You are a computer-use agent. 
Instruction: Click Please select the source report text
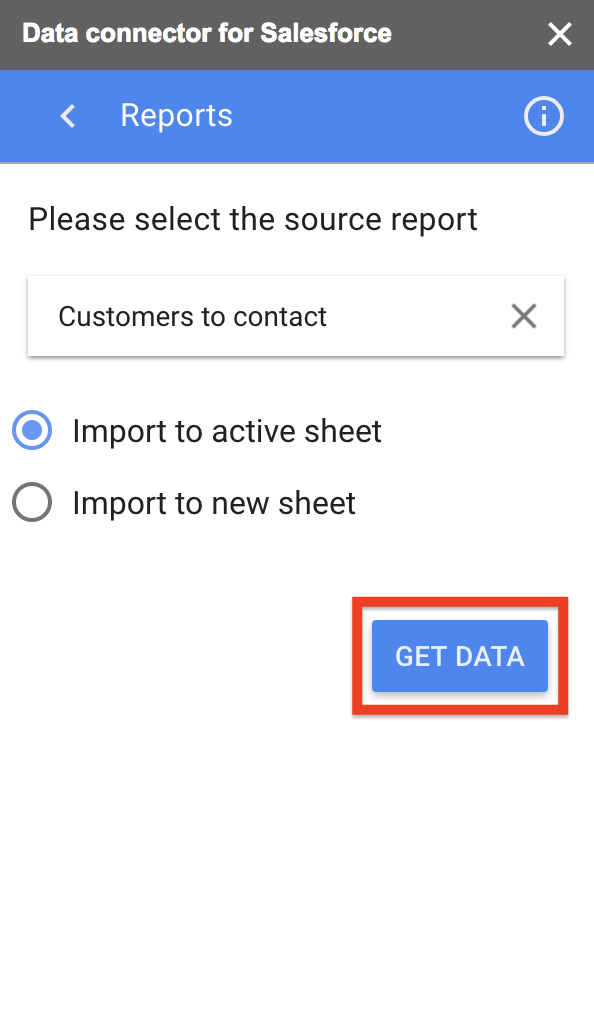(253, 220)
